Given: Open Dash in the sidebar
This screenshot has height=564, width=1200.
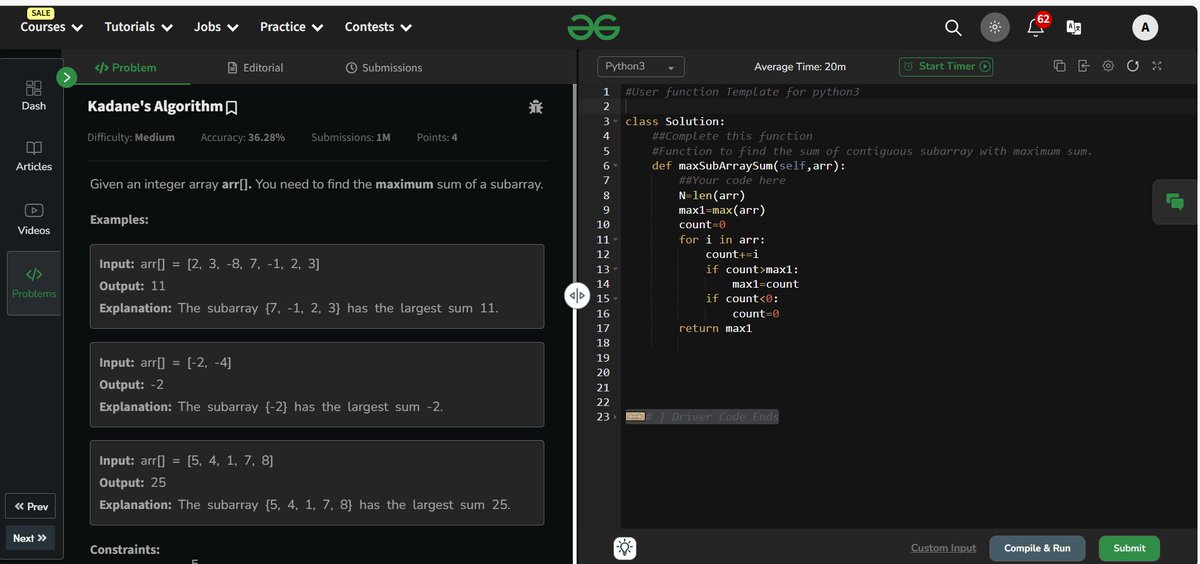Looking at the screenshot, I should click(x=33, y=95).
